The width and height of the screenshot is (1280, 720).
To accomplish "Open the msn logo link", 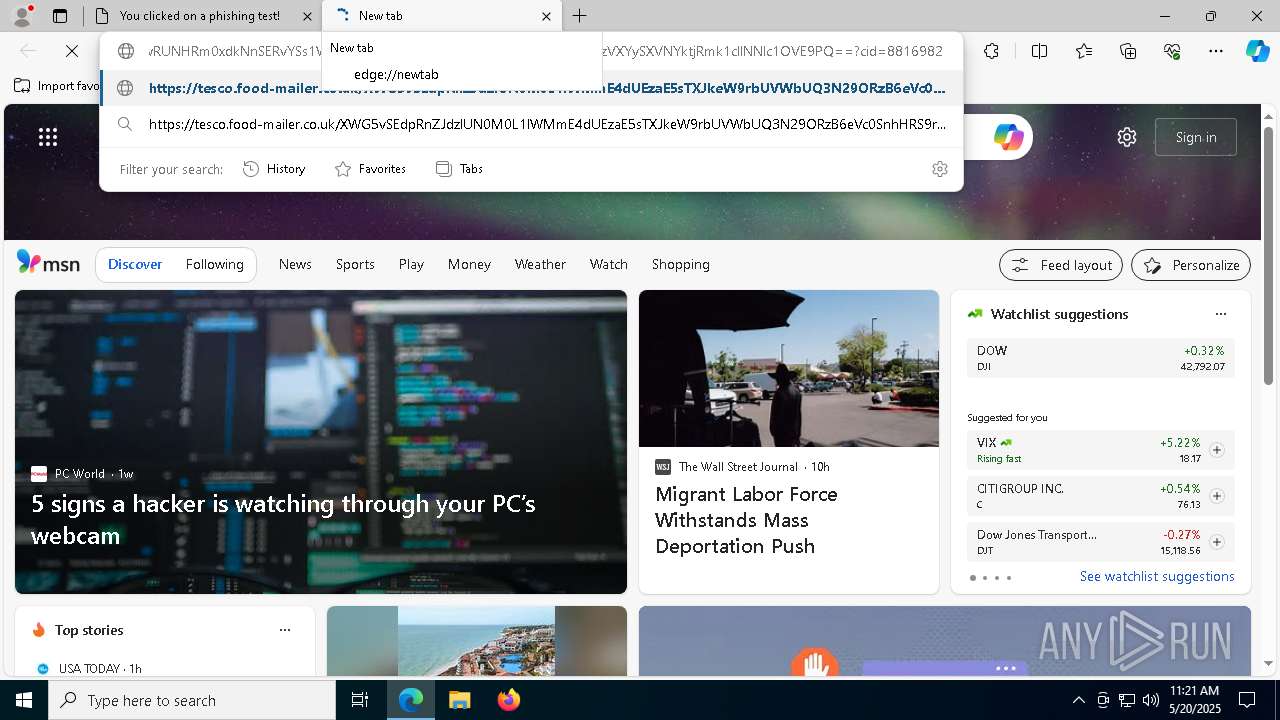I will click(48, 263).
